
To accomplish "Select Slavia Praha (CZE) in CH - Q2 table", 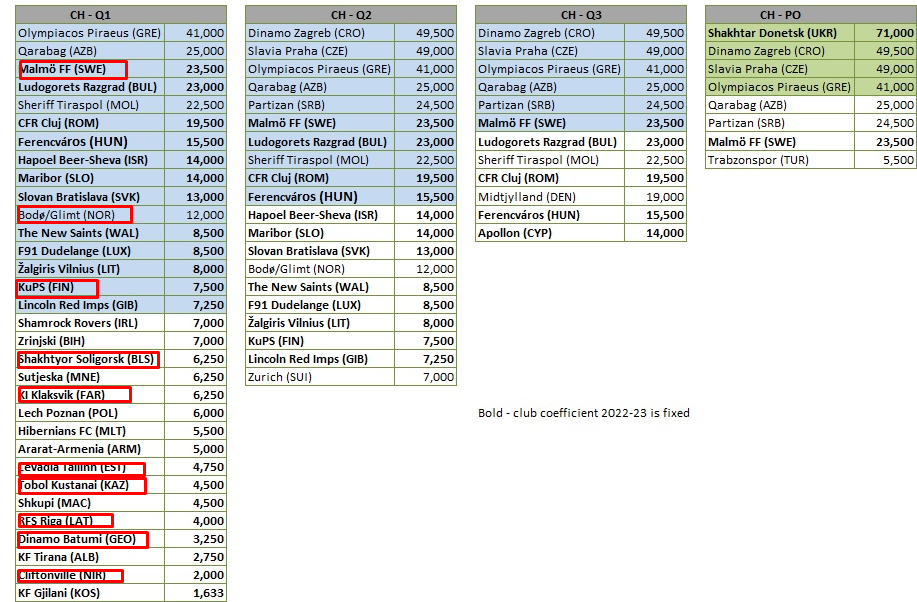I will pyautogui.click(x=320, y=51).
